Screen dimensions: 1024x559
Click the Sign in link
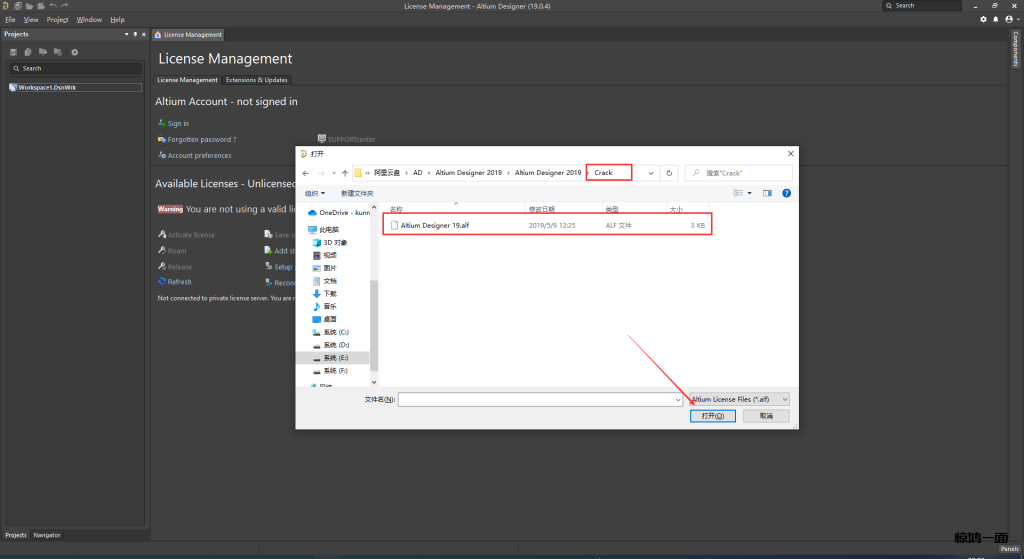(x=178, y=123)
